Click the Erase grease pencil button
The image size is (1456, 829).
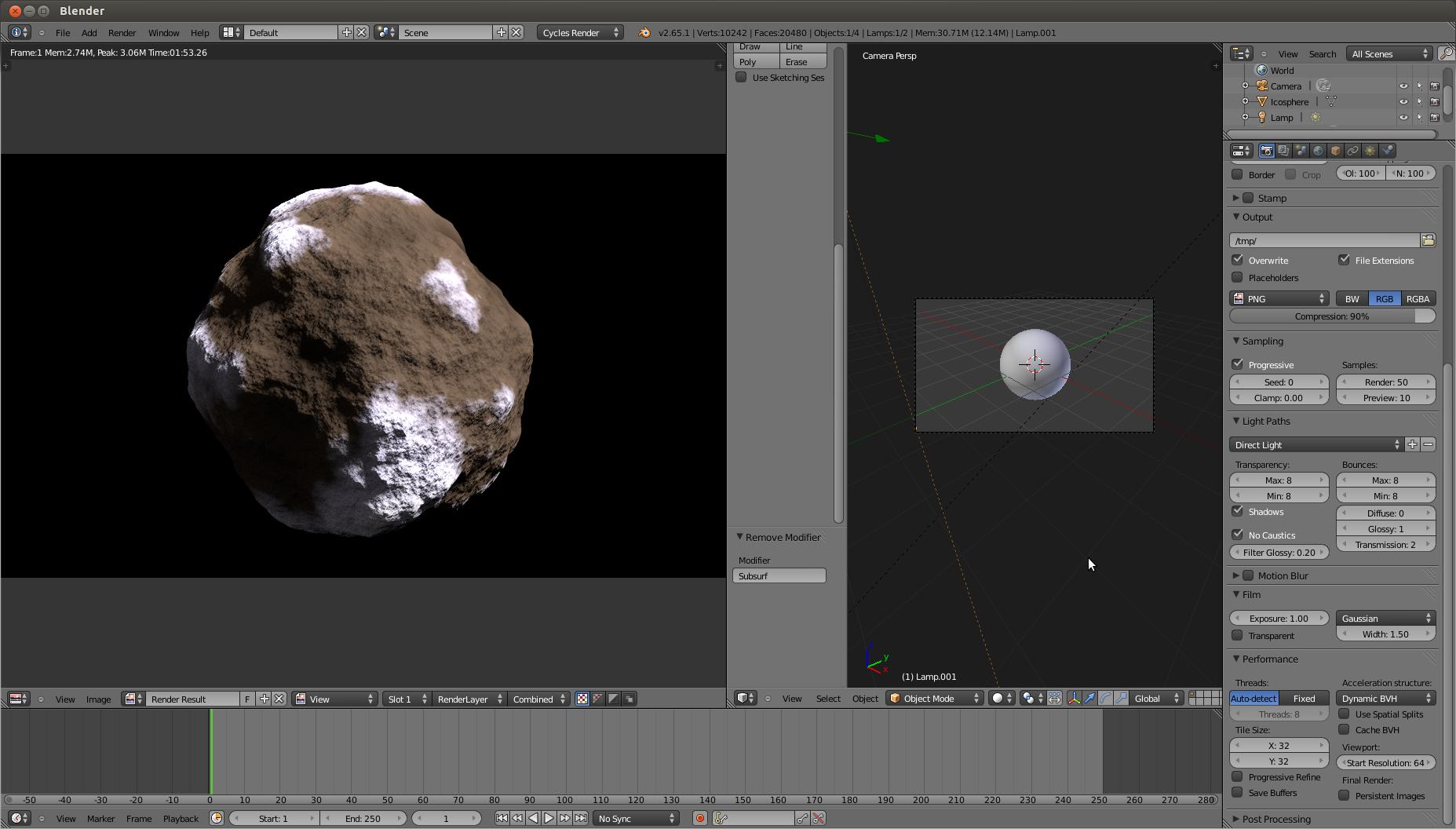[803, 61]
